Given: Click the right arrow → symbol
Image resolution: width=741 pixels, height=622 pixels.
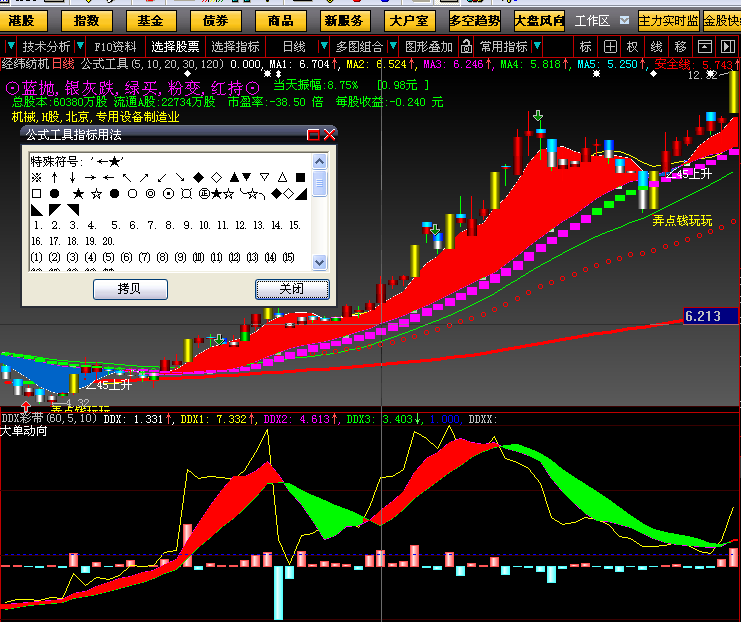Looking at the screenshot, I should point(90,178).
